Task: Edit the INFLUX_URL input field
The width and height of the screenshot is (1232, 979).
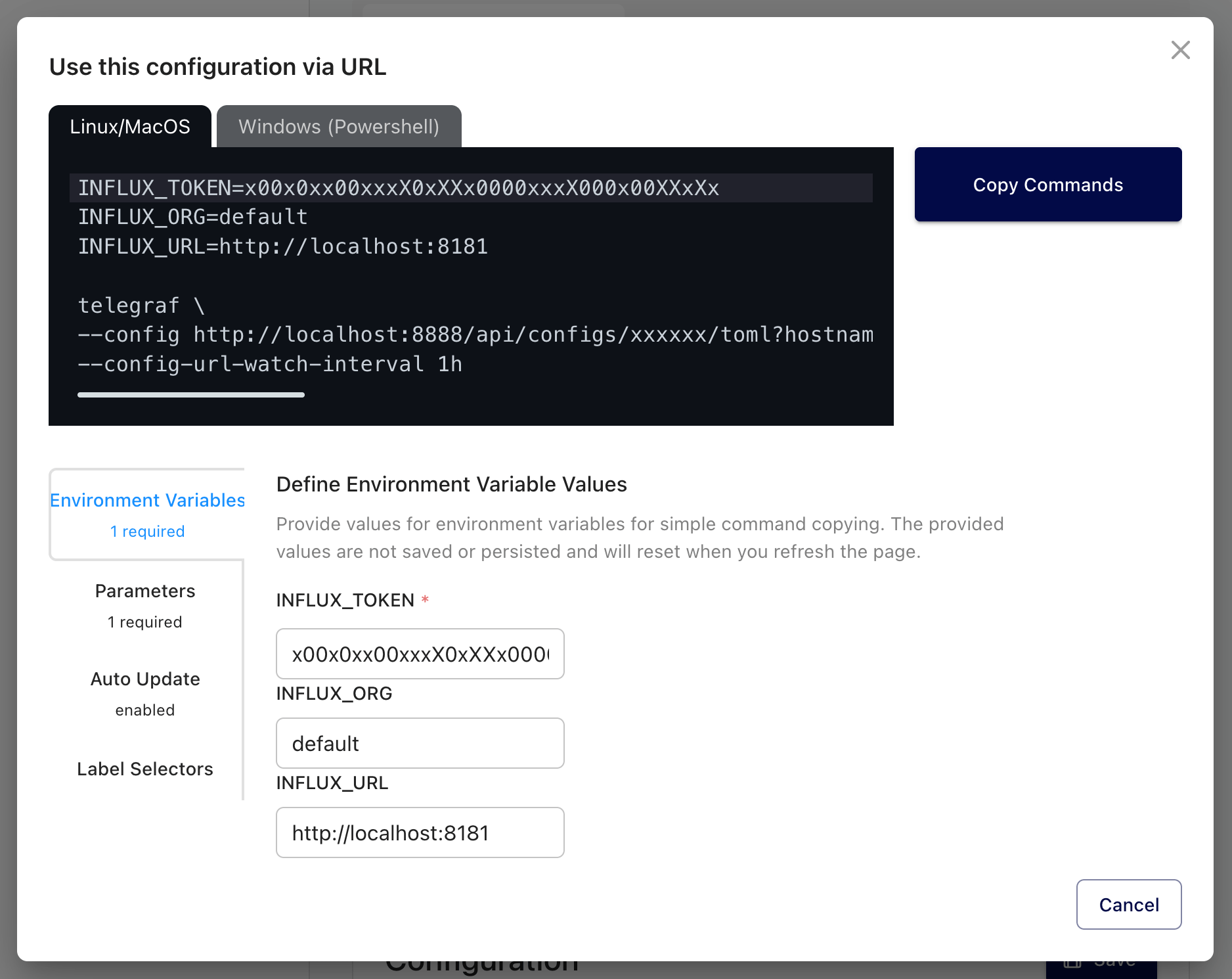Action: click(x=420, y=833)
